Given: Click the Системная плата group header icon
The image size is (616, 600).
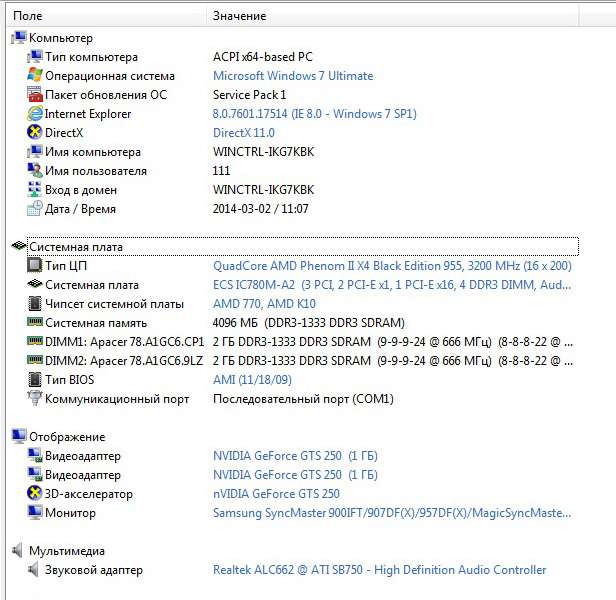Looking at the screenshot, I should pos(19,246).
